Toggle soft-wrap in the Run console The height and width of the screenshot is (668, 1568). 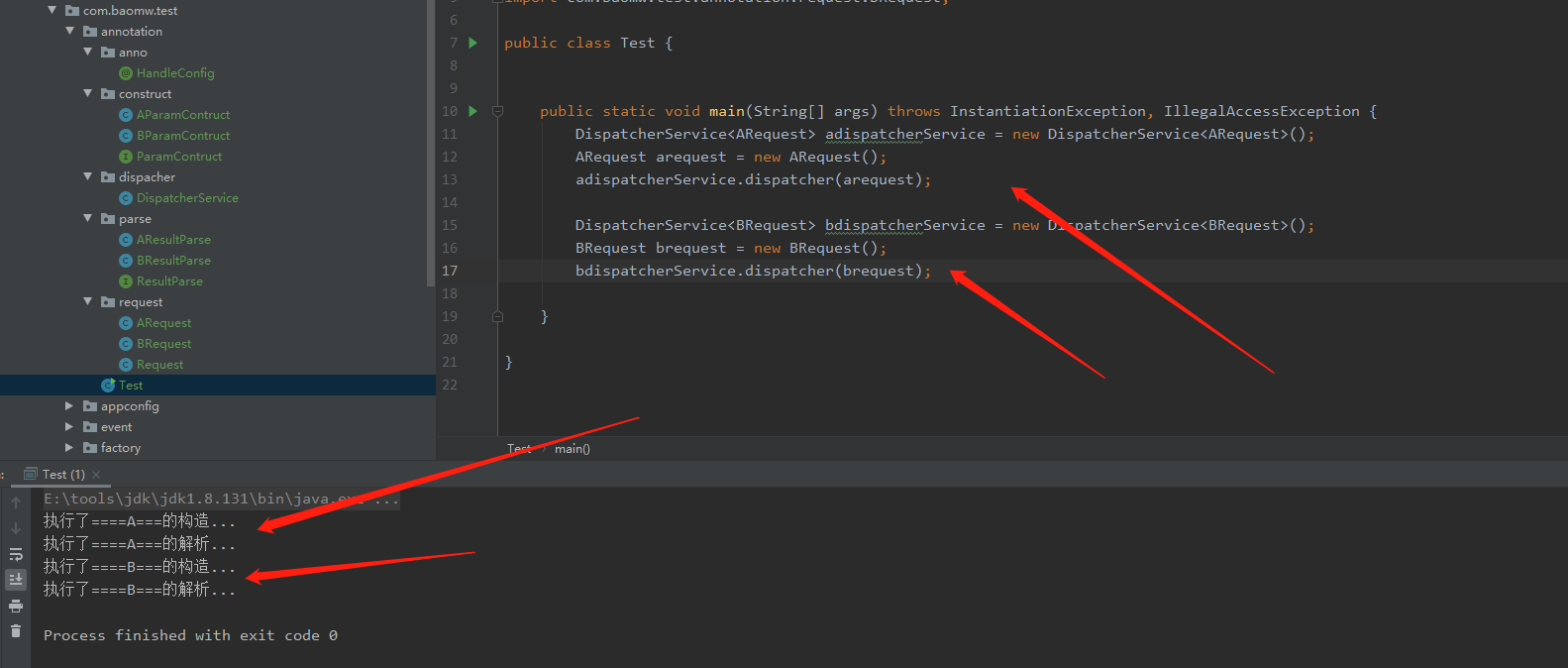point(16,554)
